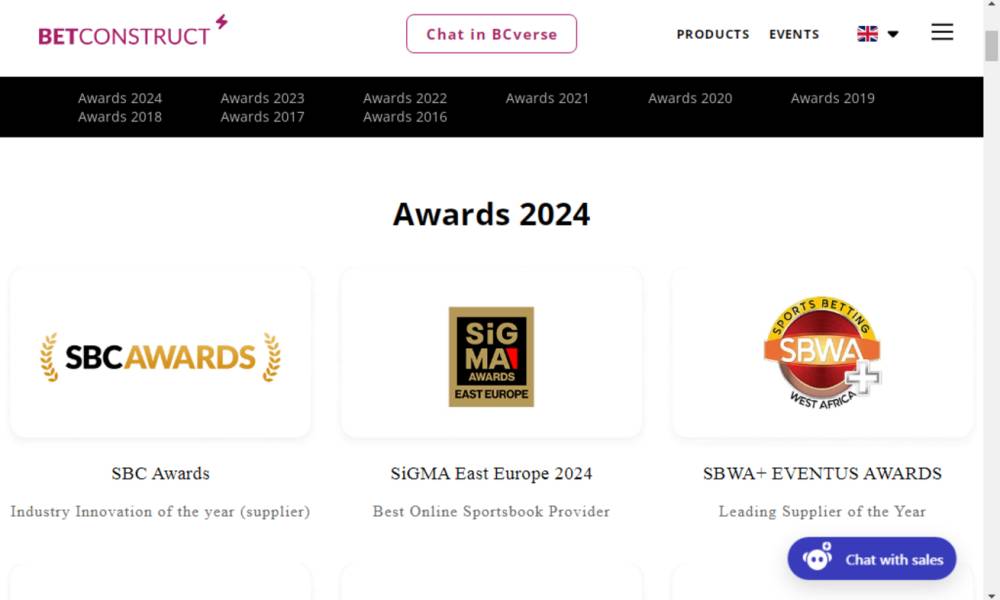Open Awards 2019 link
The height and width of the screenshot is (600, 1000).
832,98
